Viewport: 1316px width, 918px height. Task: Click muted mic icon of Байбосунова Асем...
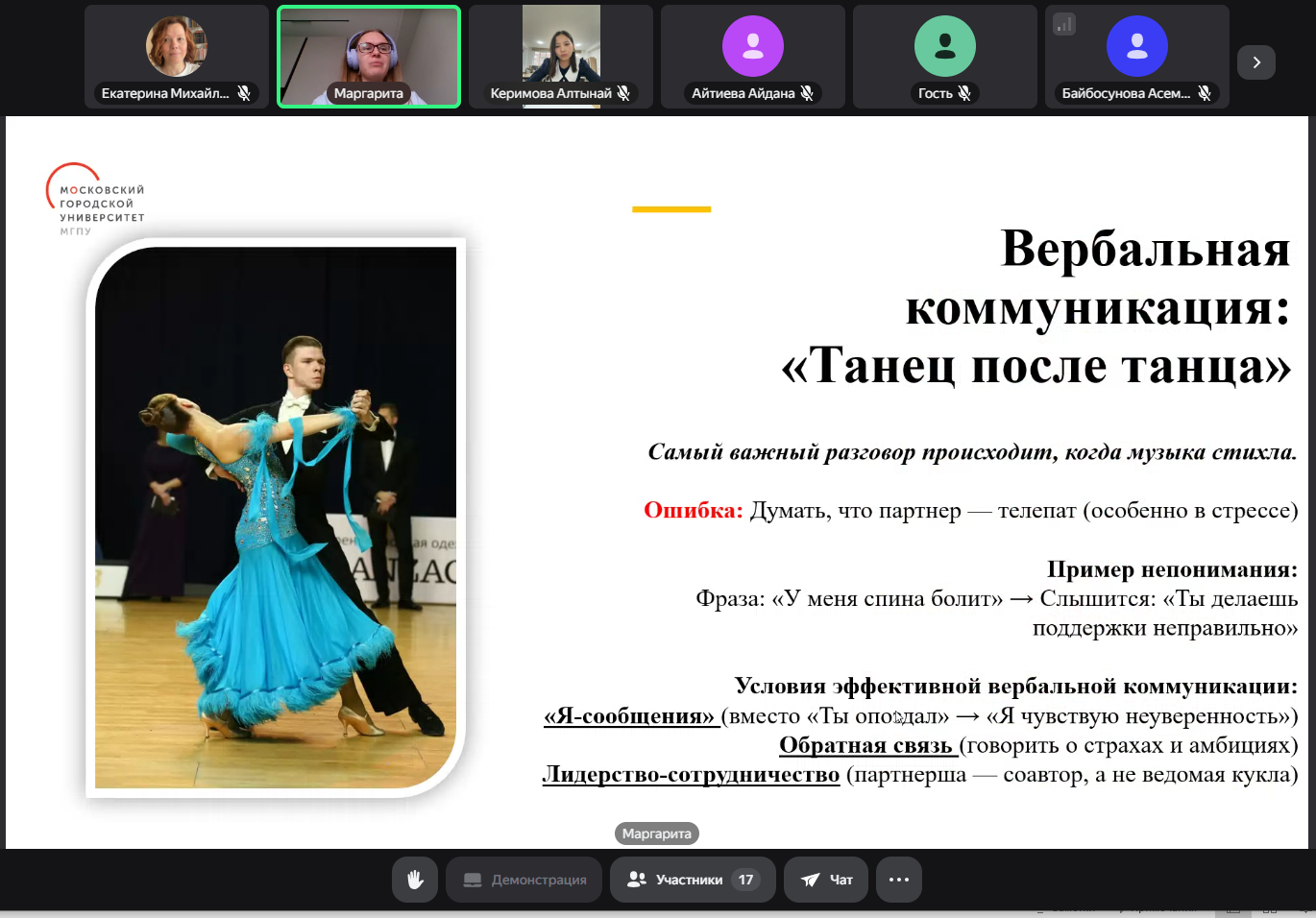1205,93
